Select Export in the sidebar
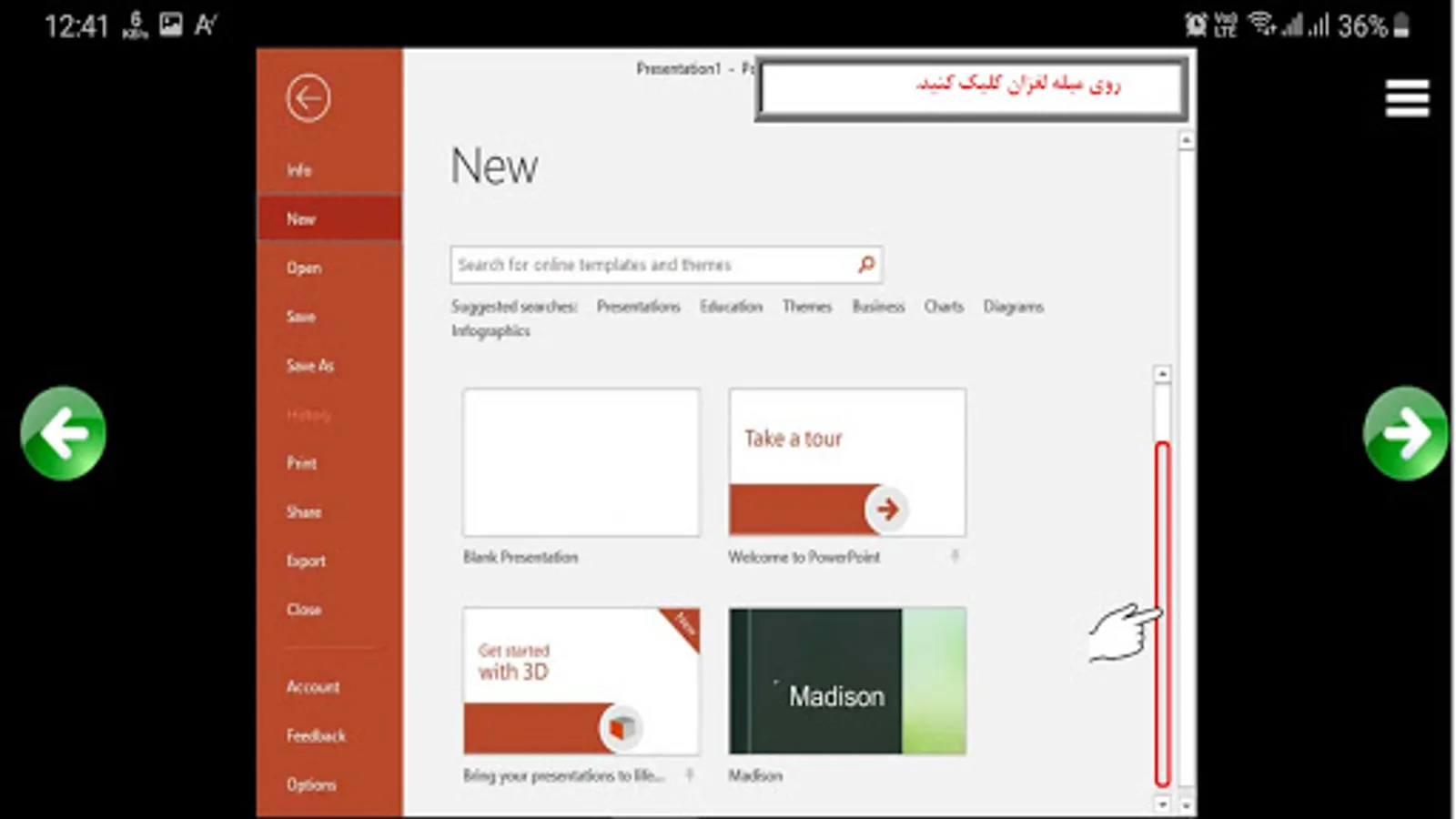This screenshot has width=1456, height=819. click(306, 561)
